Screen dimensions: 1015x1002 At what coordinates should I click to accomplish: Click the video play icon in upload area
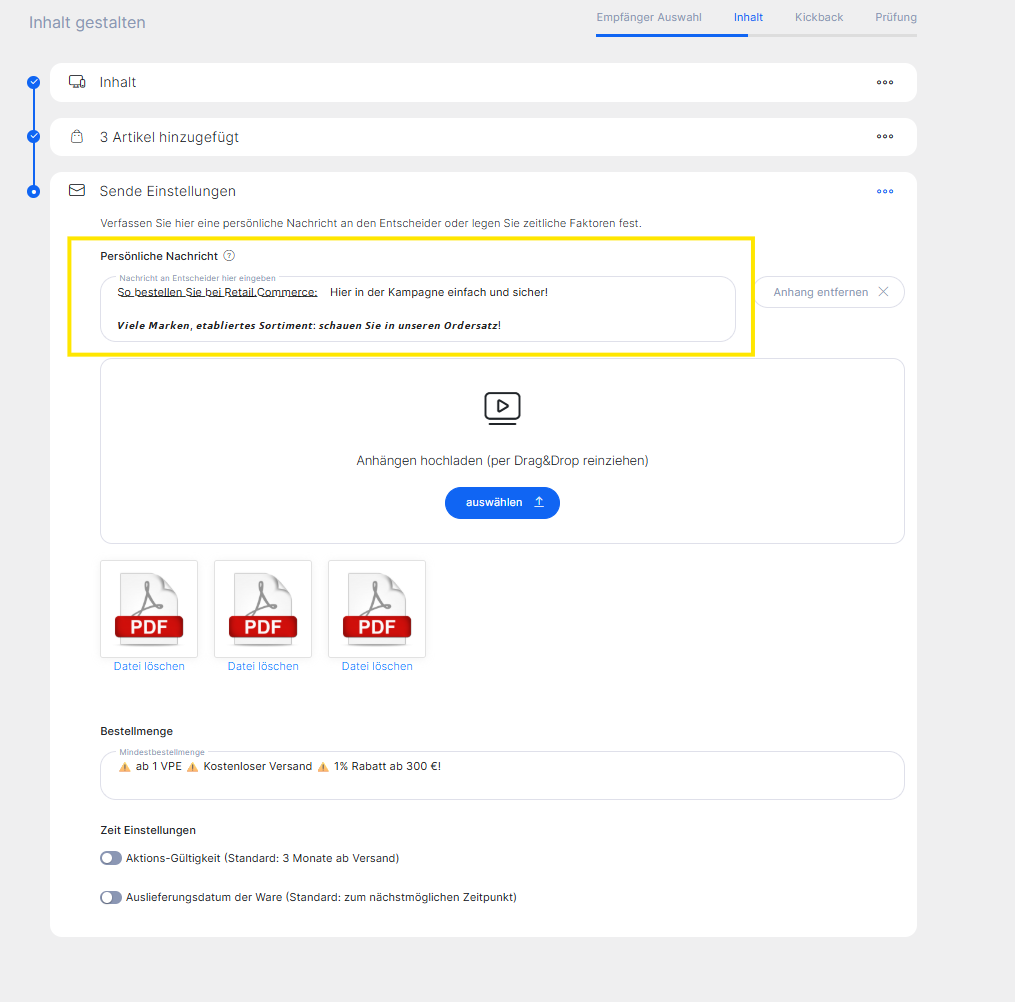click(502, 407)
